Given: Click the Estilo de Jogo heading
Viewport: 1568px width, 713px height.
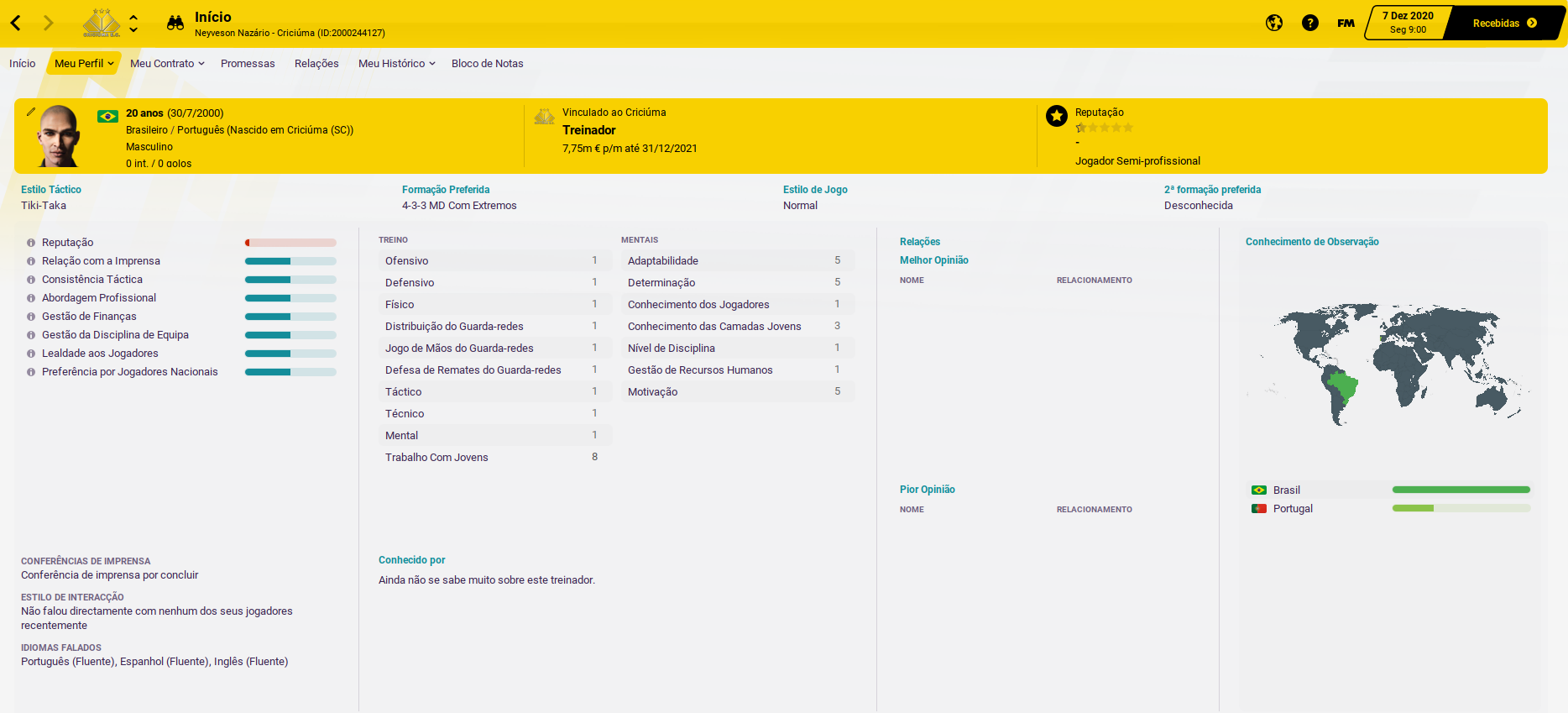Looking at the screenshot, I should point(815,190).
